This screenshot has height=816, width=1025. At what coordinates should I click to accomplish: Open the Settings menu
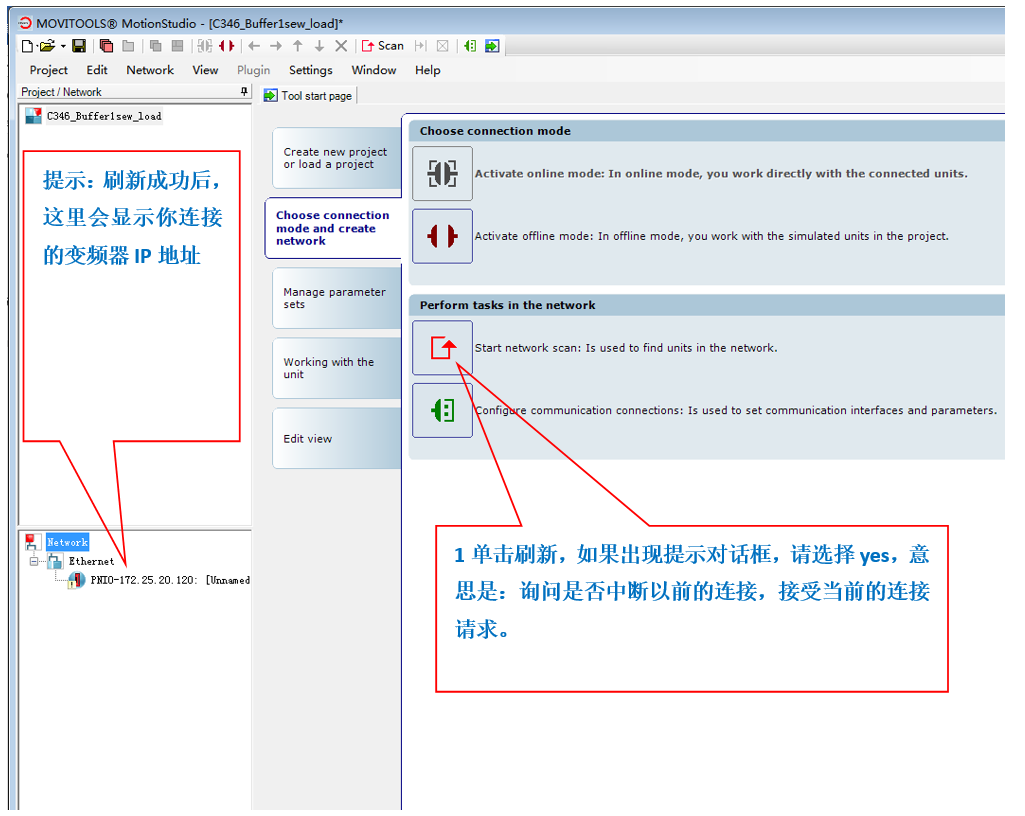click(x=310, y=70)
